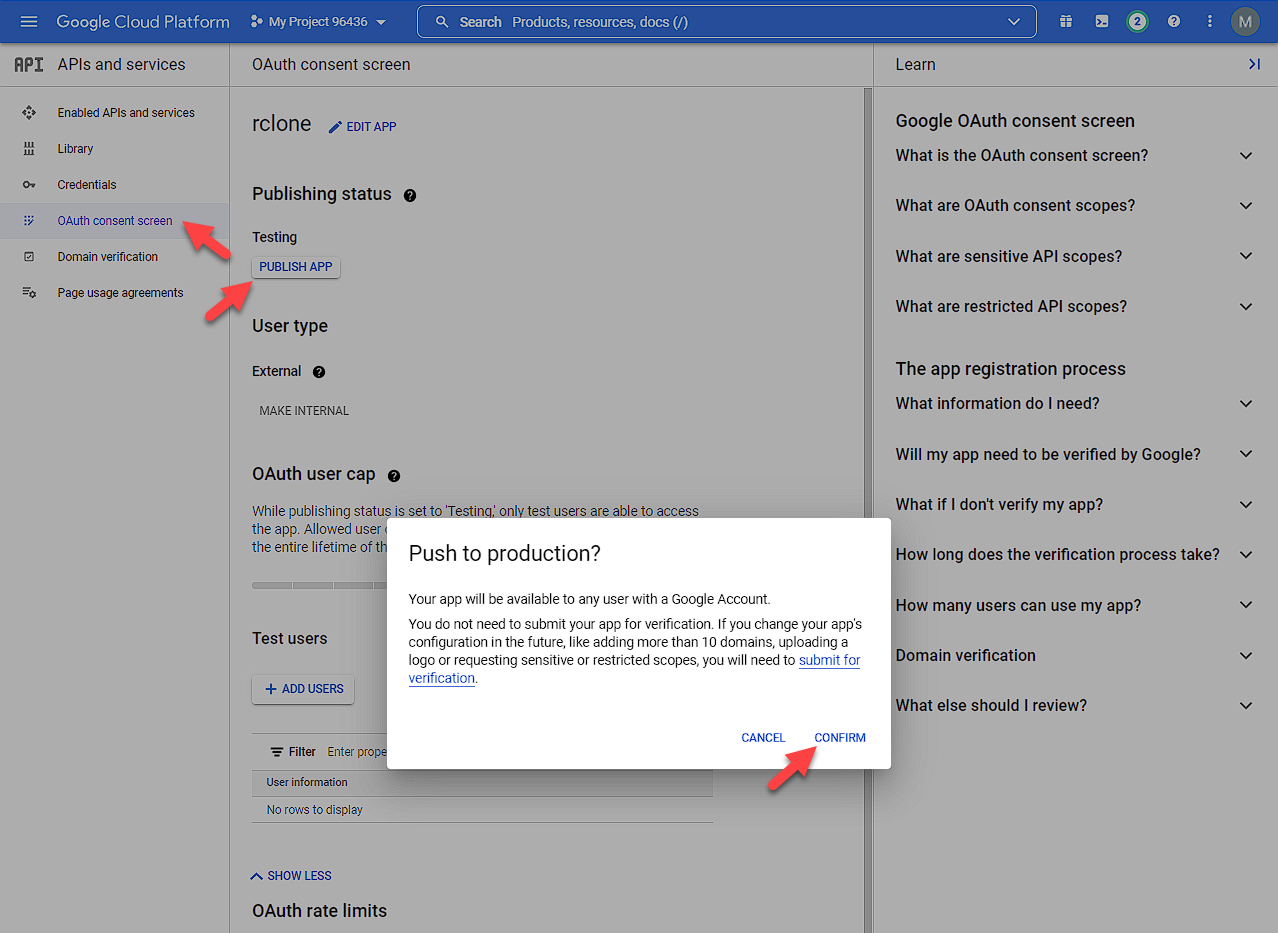Activate Cloud Shell terminal icon
Image resolution: width=1278 pixels, height=933 pixels.
pyautogui.click(x=1101, y=21)
